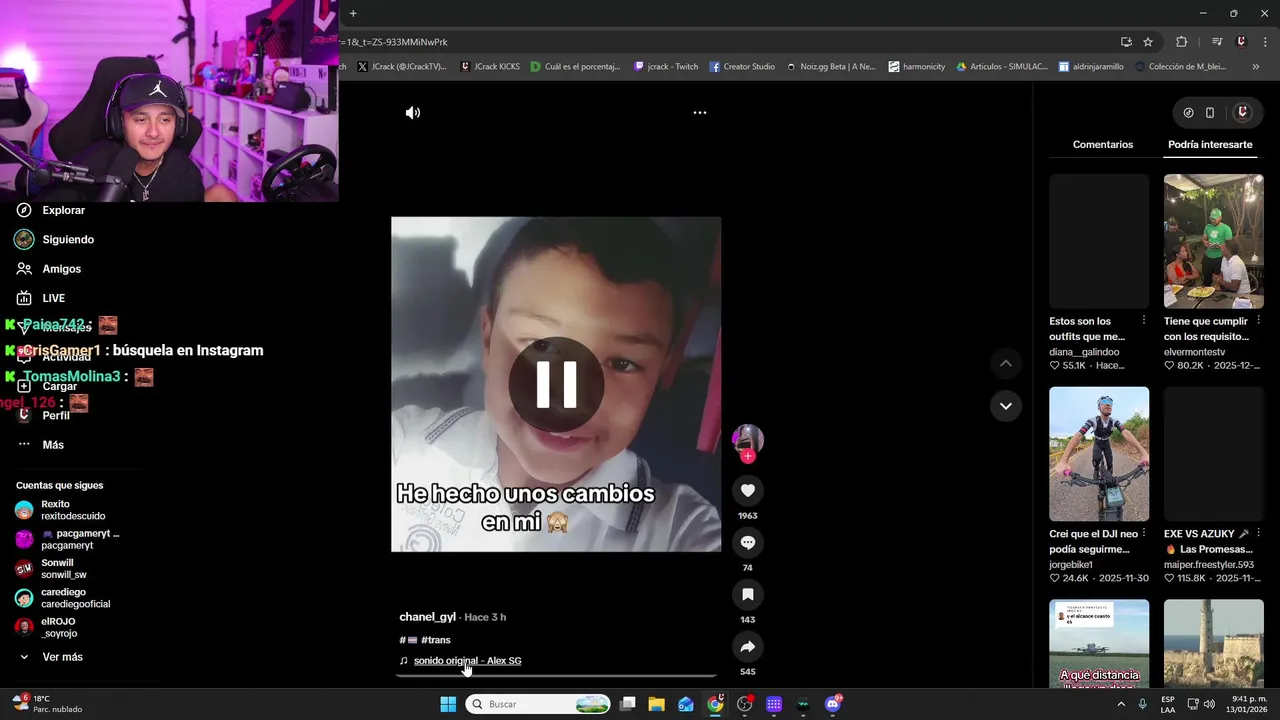This screenshot has height=720, width=1280.
Task: Open the three-dot video options menu
Action: click(x=700, y=113)
